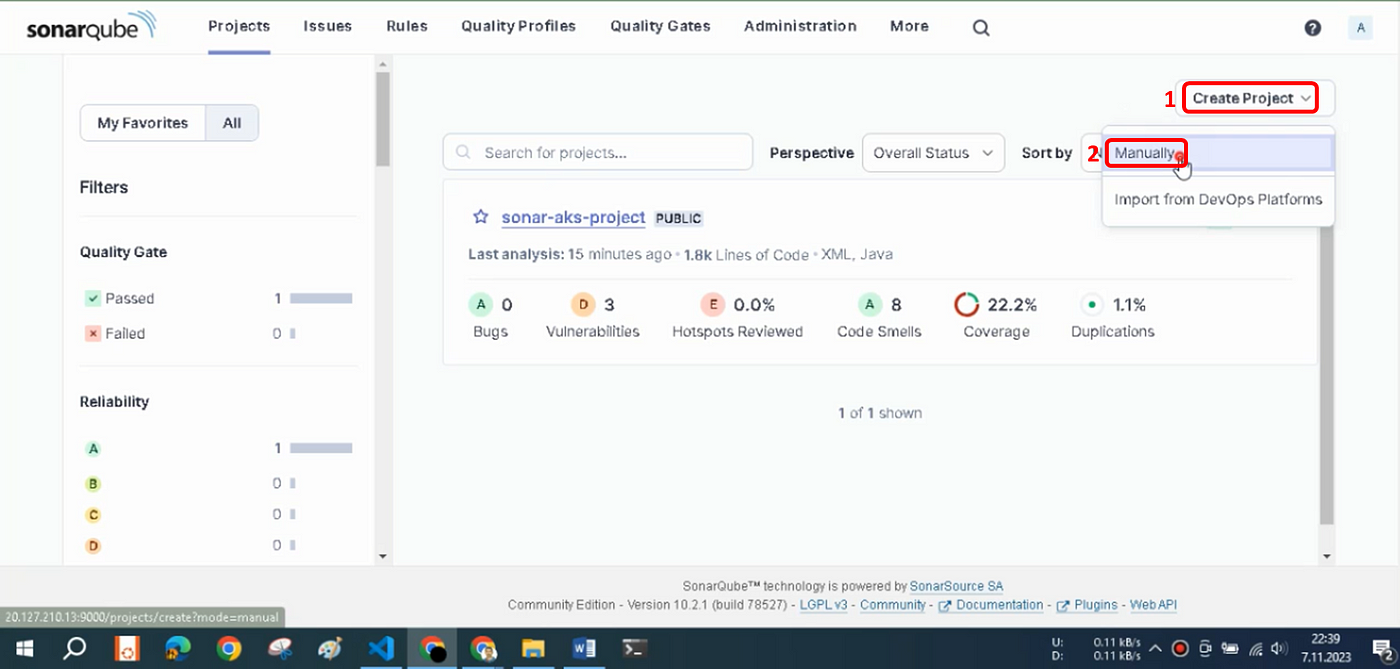Open the Perspective Overall Status dropdown
Image resolution: width=1400 pixels, height=669 pixels.
(933, 153)
